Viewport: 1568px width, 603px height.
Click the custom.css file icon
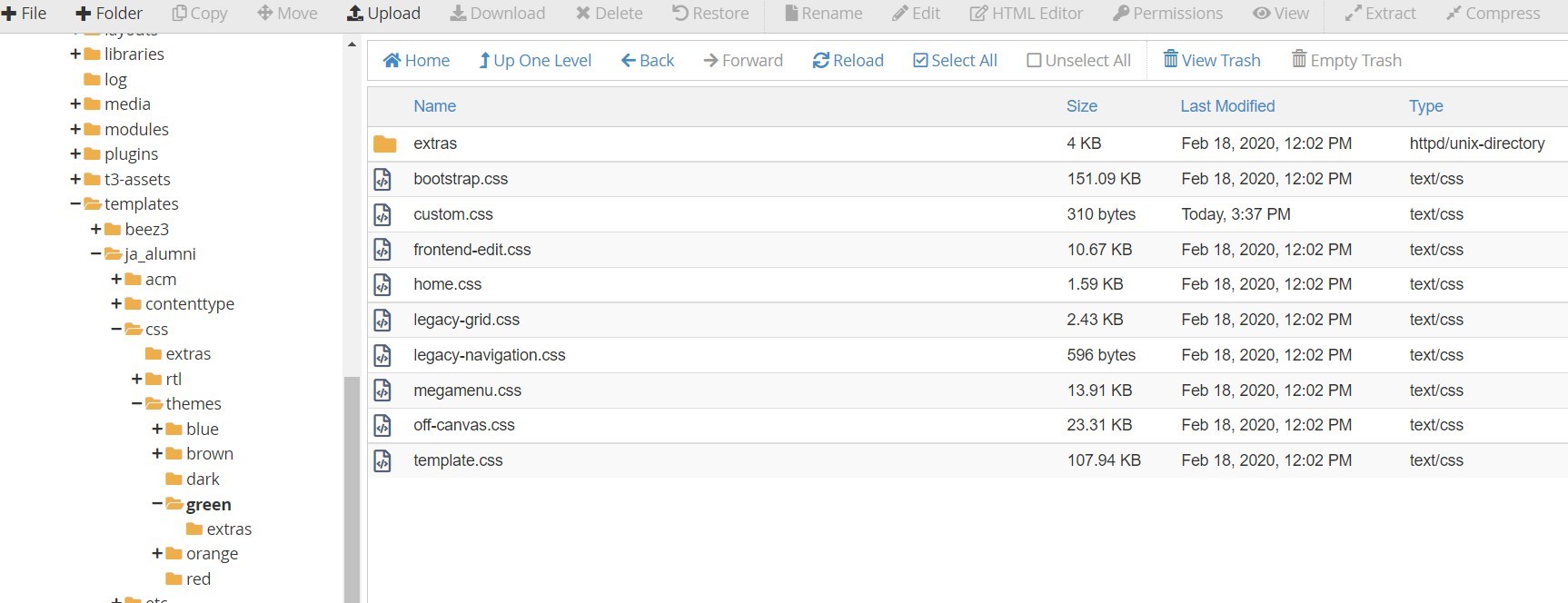point(382,214)
